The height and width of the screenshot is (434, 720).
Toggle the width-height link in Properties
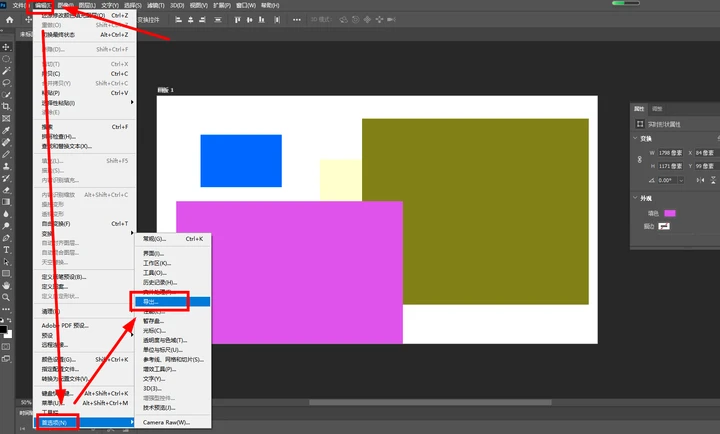coord(639,159)
